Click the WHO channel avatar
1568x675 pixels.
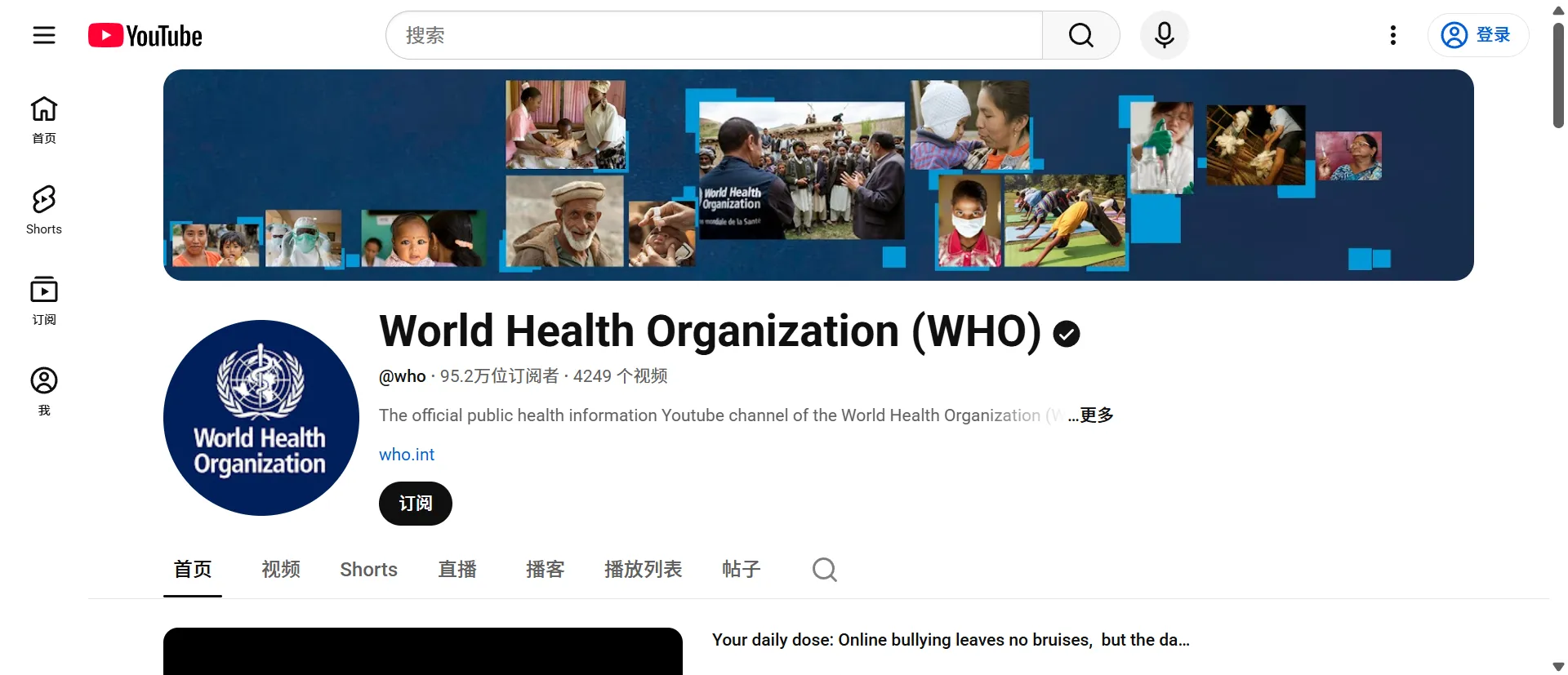pyautogui.click(x=261, y=418)
